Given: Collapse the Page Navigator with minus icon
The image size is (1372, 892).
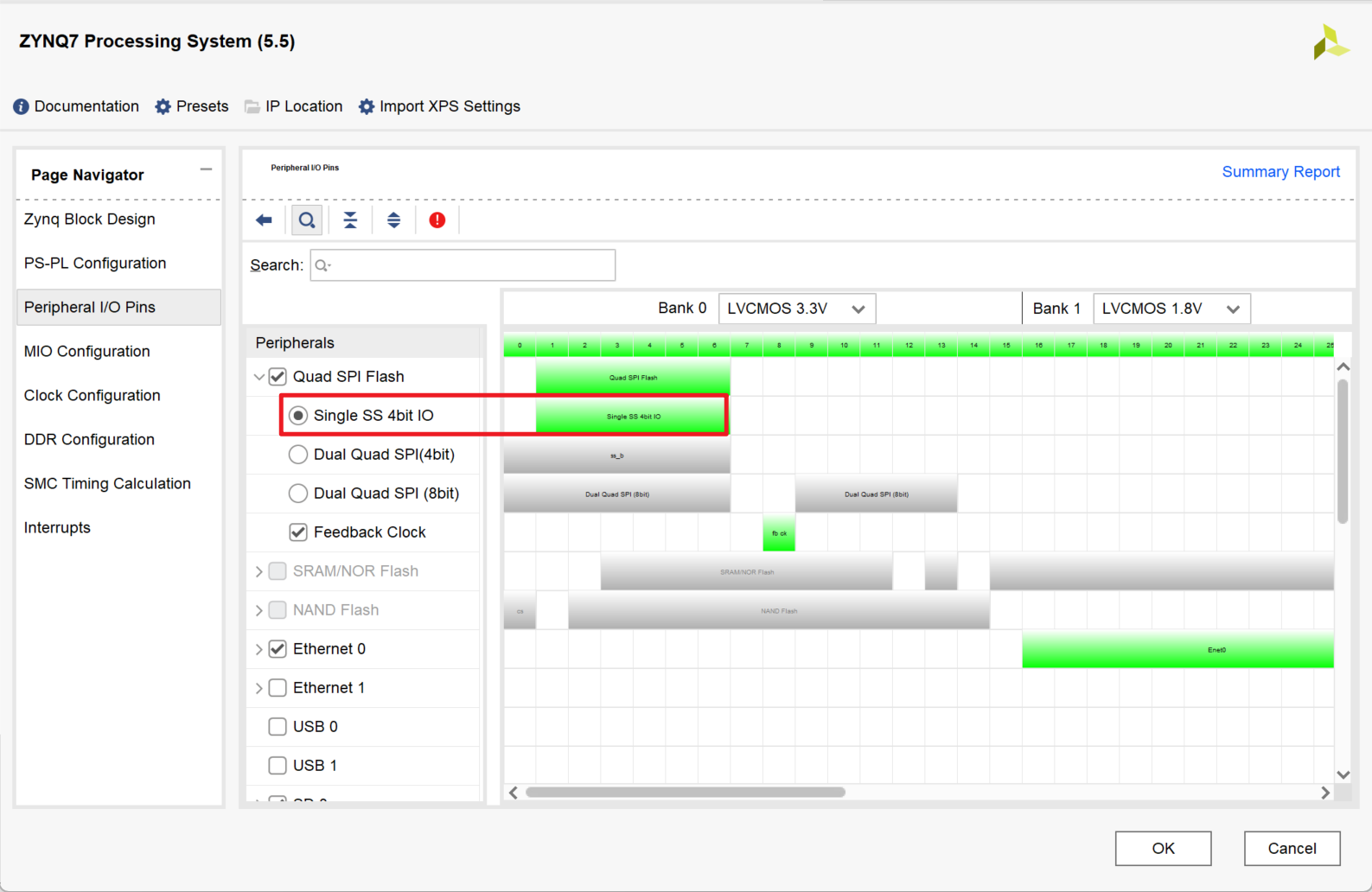Looking at the screenshot, I should click(x=206, y=169).
